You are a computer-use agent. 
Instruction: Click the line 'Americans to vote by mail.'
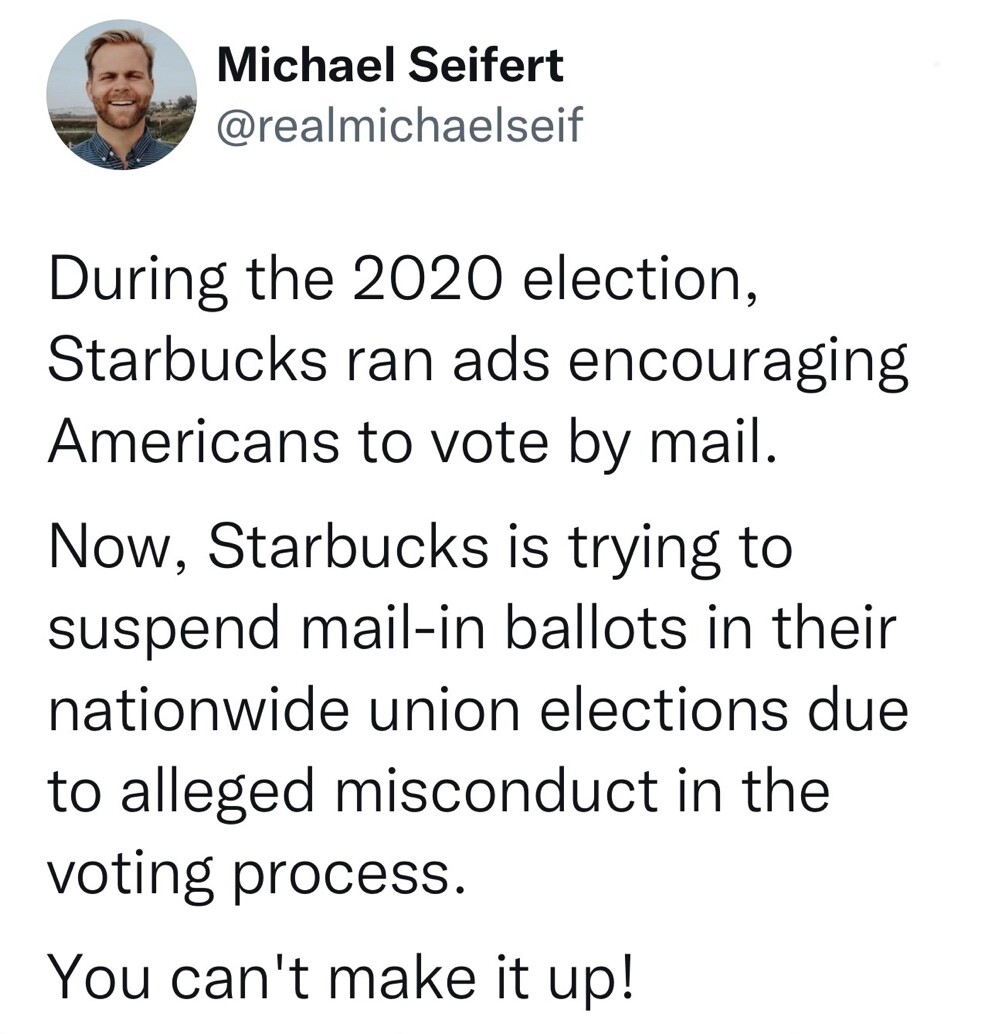(412, 443)
